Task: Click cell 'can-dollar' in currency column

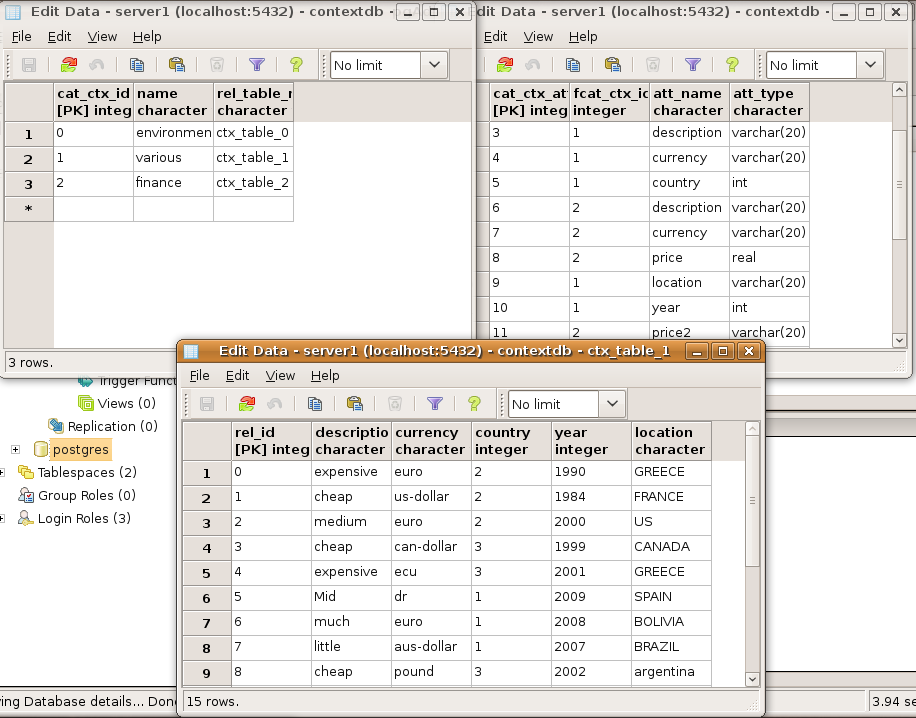Action: click(x=431, y=547)
